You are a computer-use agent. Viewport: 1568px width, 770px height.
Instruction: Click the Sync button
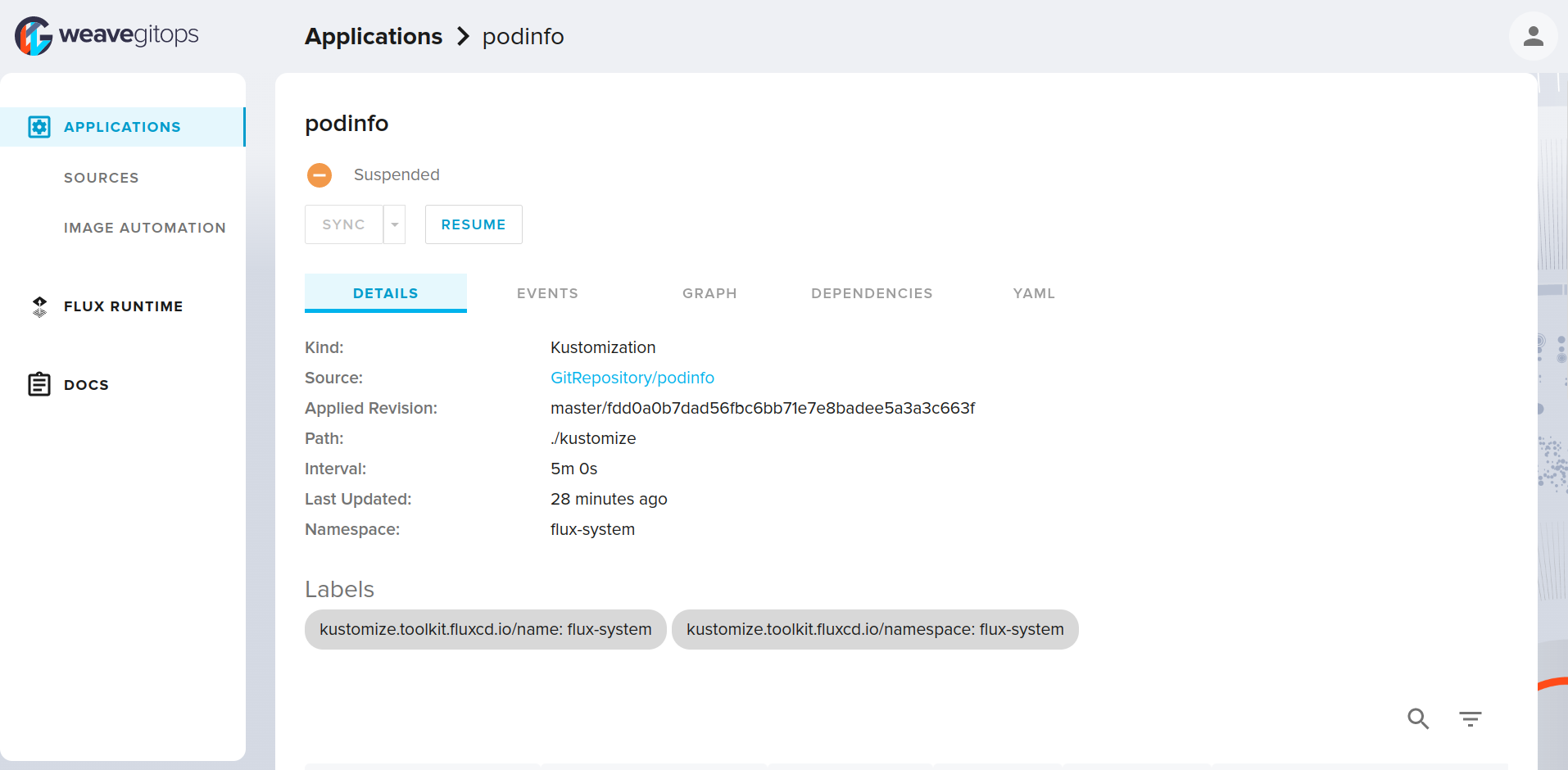[x=344, y=224]
